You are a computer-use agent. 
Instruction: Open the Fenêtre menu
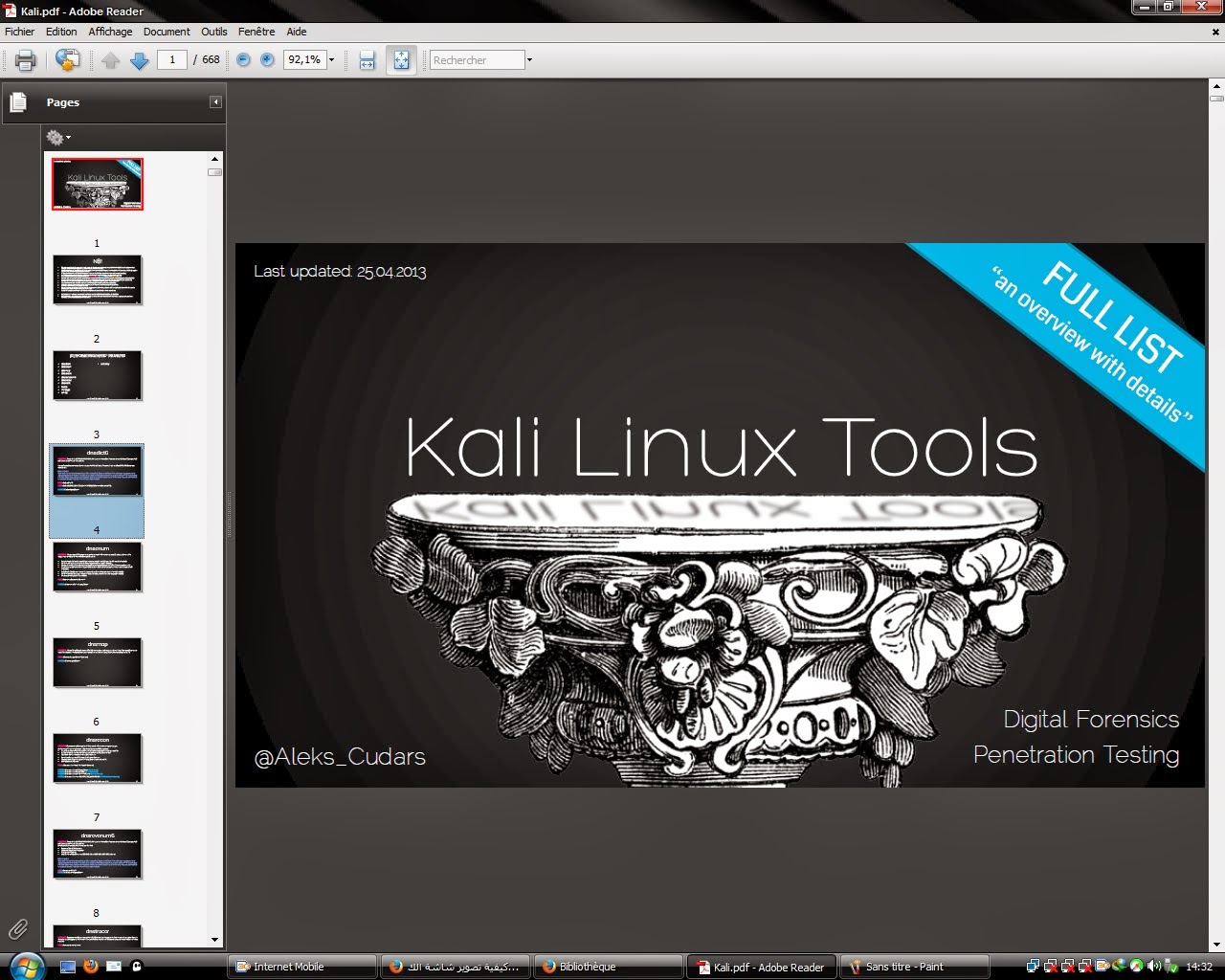256,32
